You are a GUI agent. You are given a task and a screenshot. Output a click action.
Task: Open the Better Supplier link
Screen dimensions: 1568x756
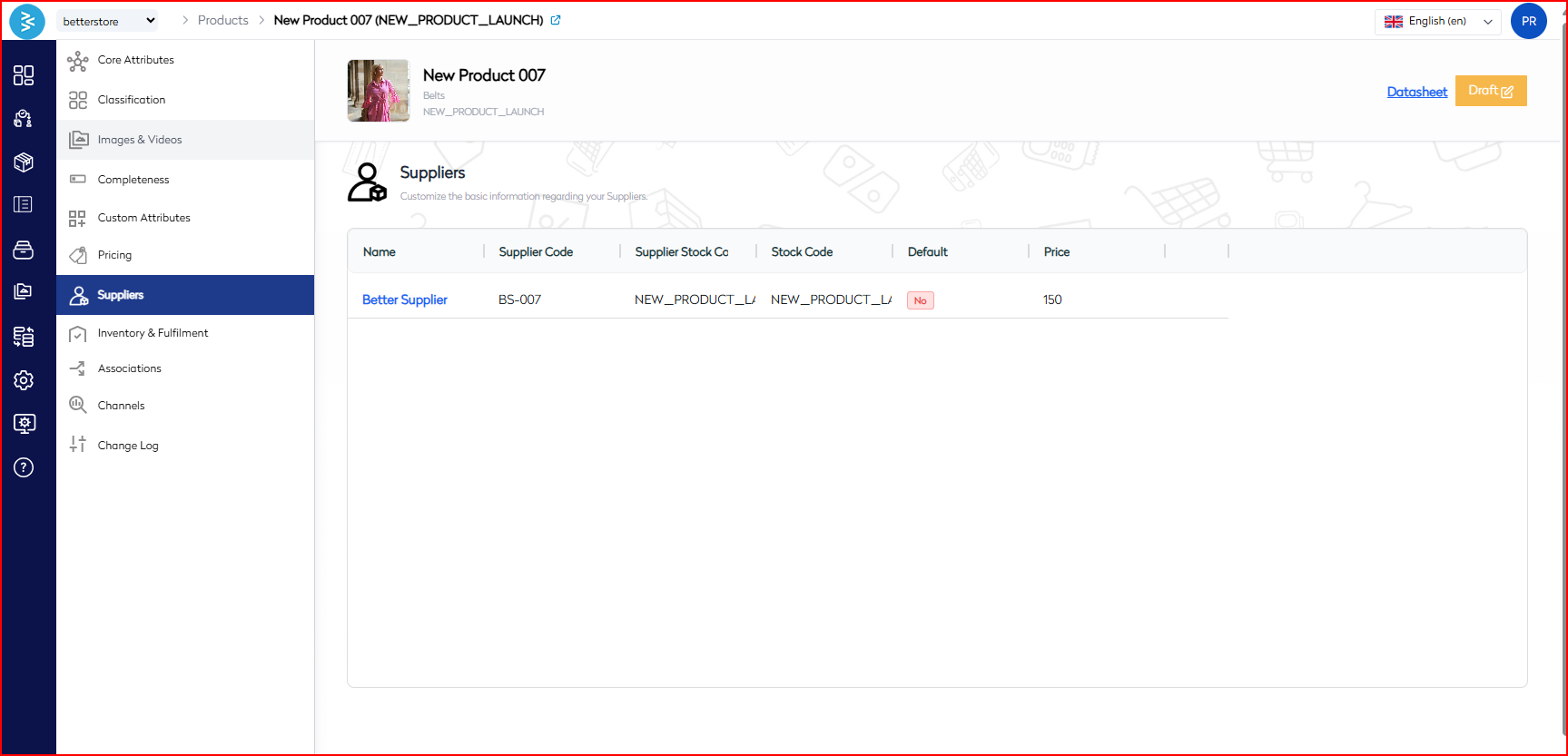(405, 299)
